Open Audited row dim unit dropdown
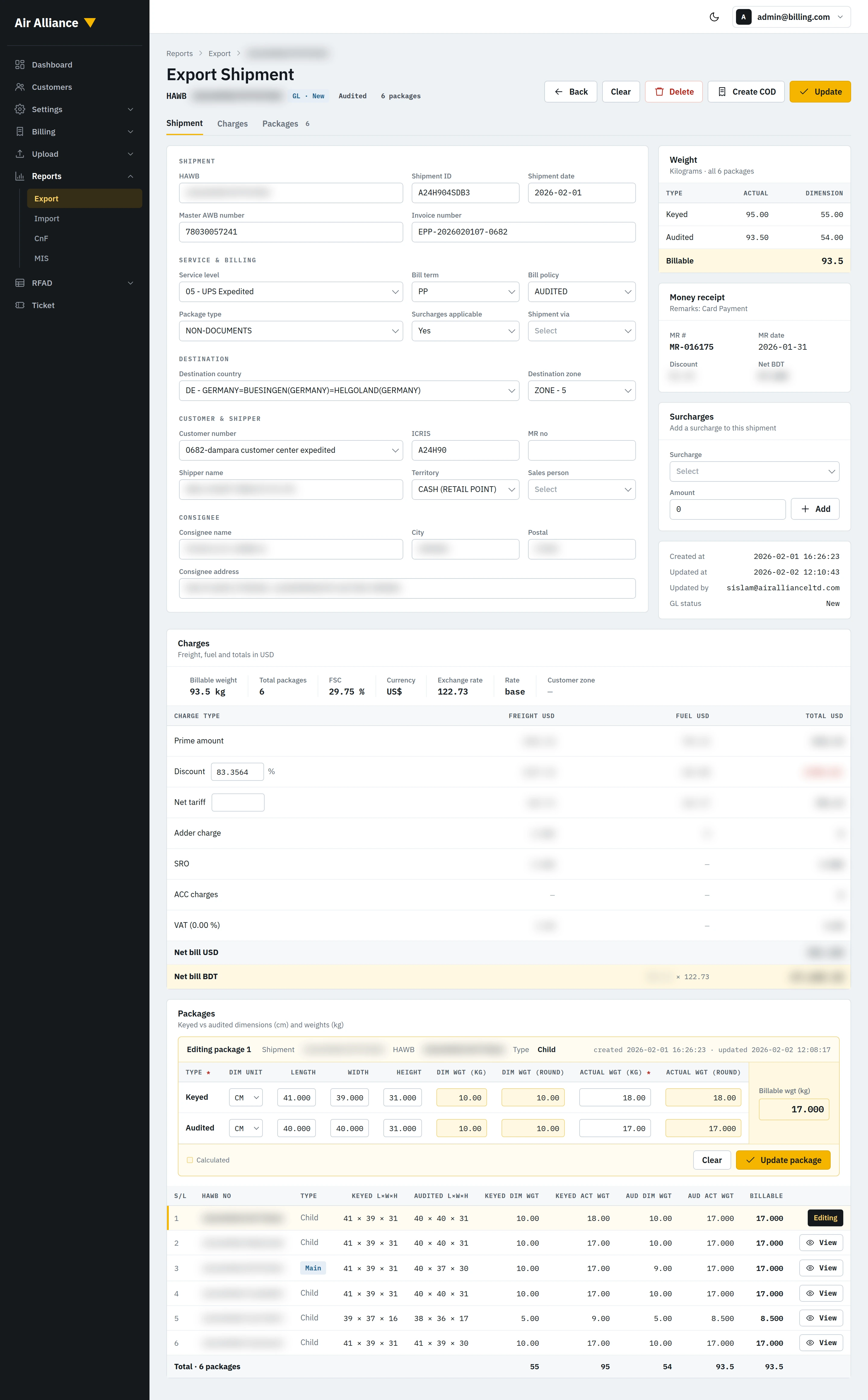This screenshot has width=868, height=1400. (246, 1128)
